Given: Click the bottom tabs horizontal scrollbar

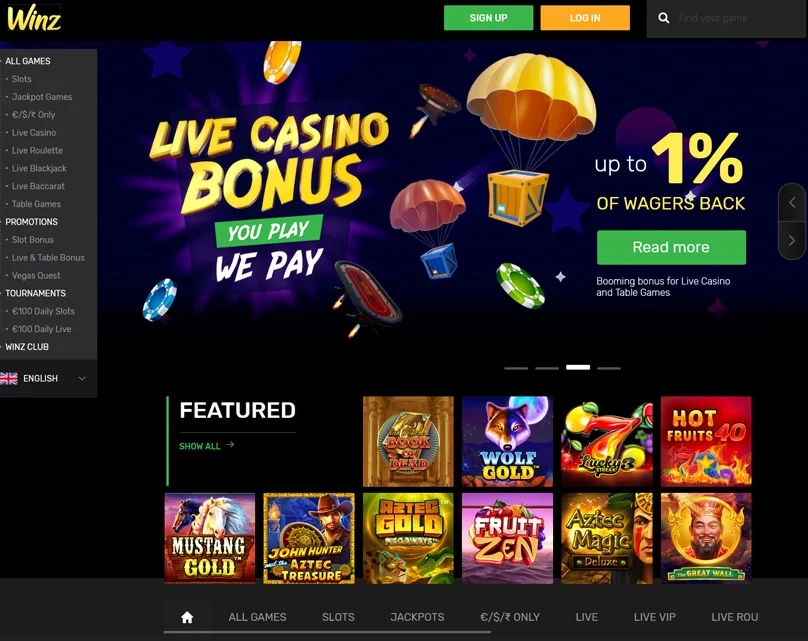Looking at the screenshot, I should pyautogui.click(x=327, y=632).
